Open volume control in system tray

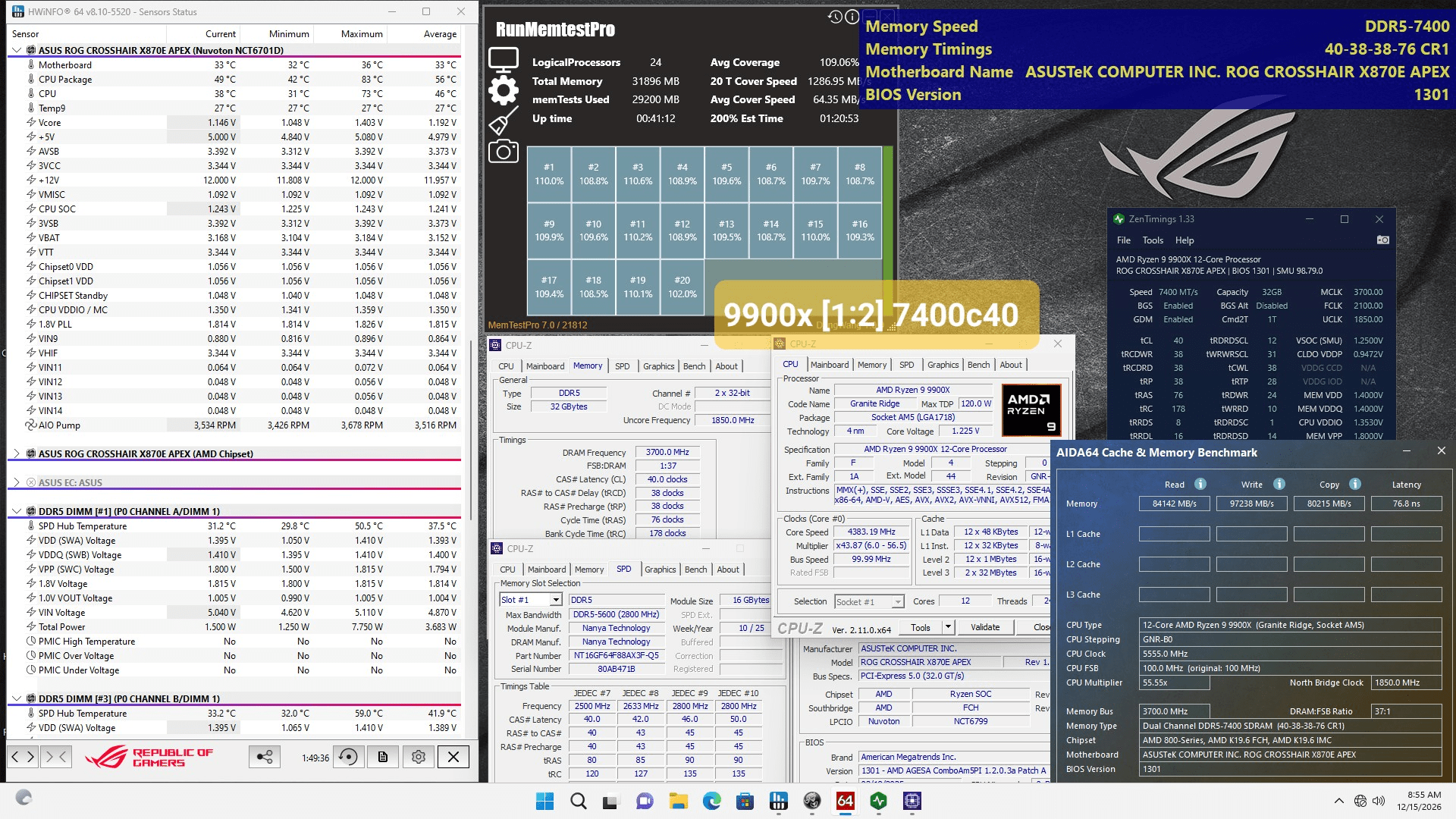click(x=1379, y=801)
